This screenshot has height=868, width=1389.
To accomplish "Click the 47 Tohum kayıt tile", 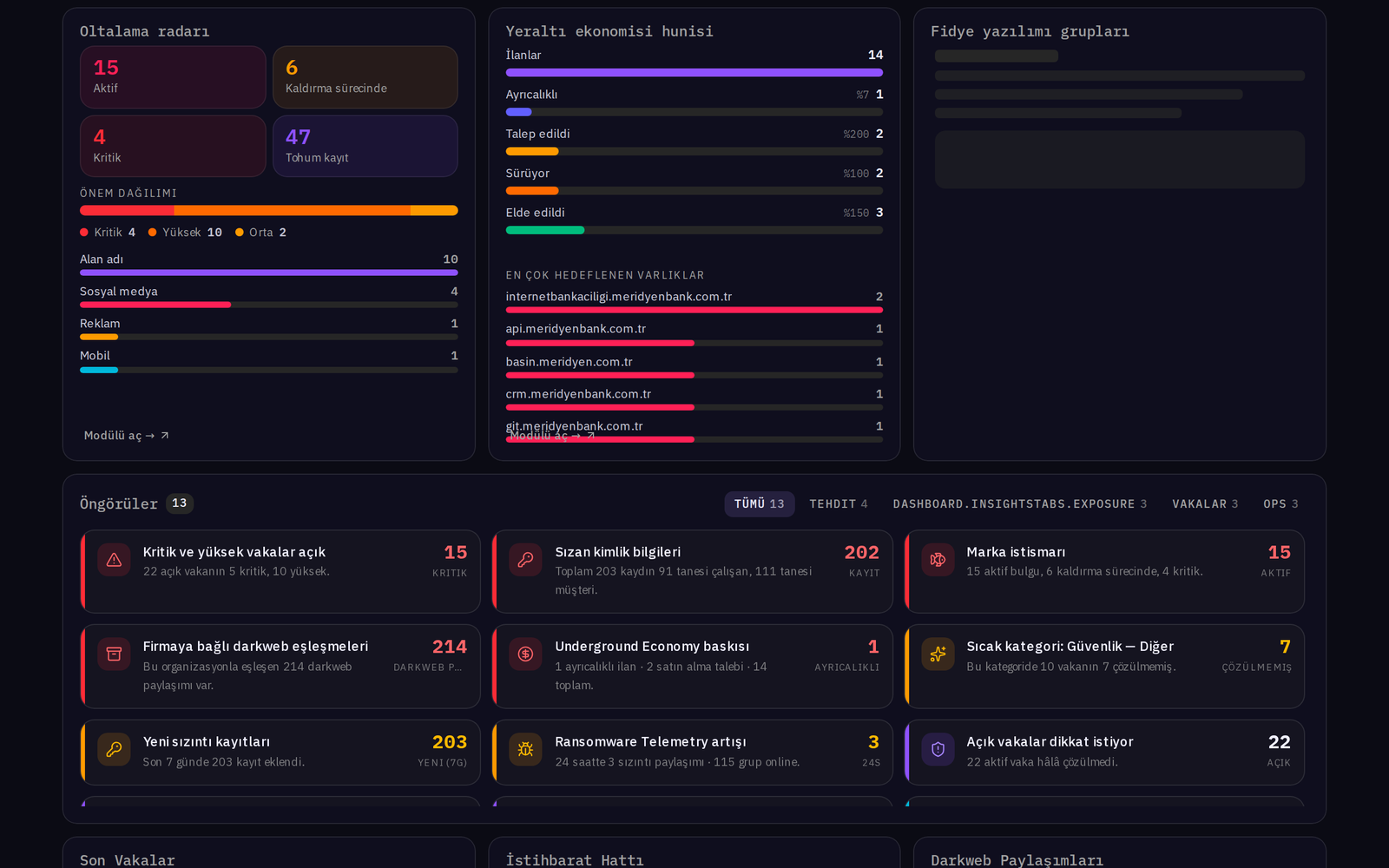I will (x=365, y=146).
